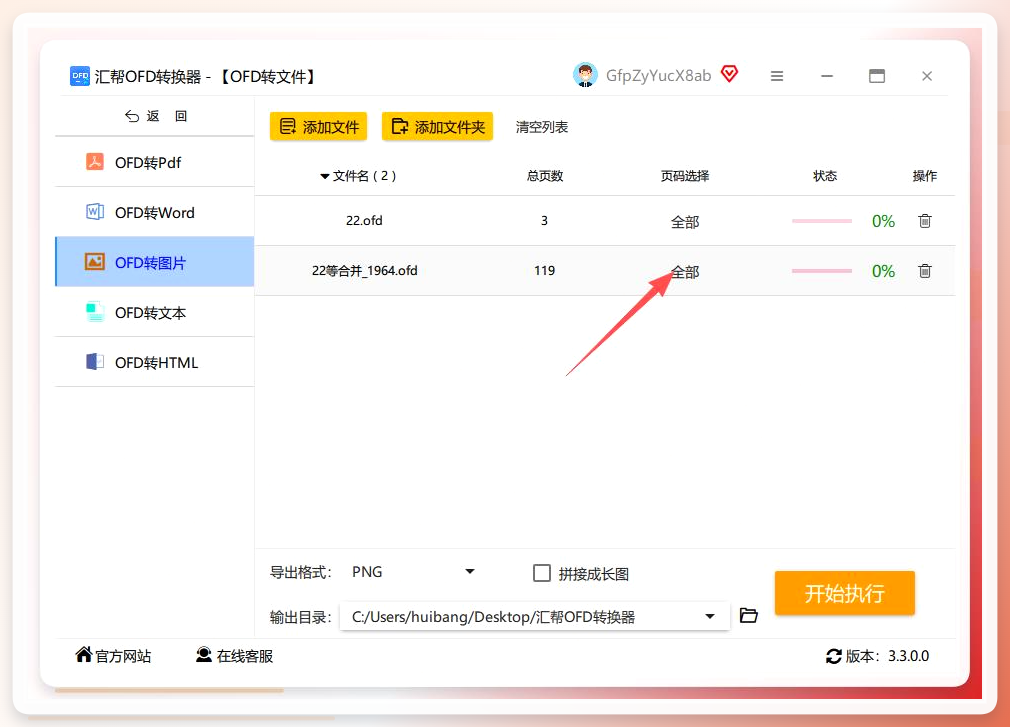
Task: Click the OFD转文本 text icon
Action: [95, 312]
